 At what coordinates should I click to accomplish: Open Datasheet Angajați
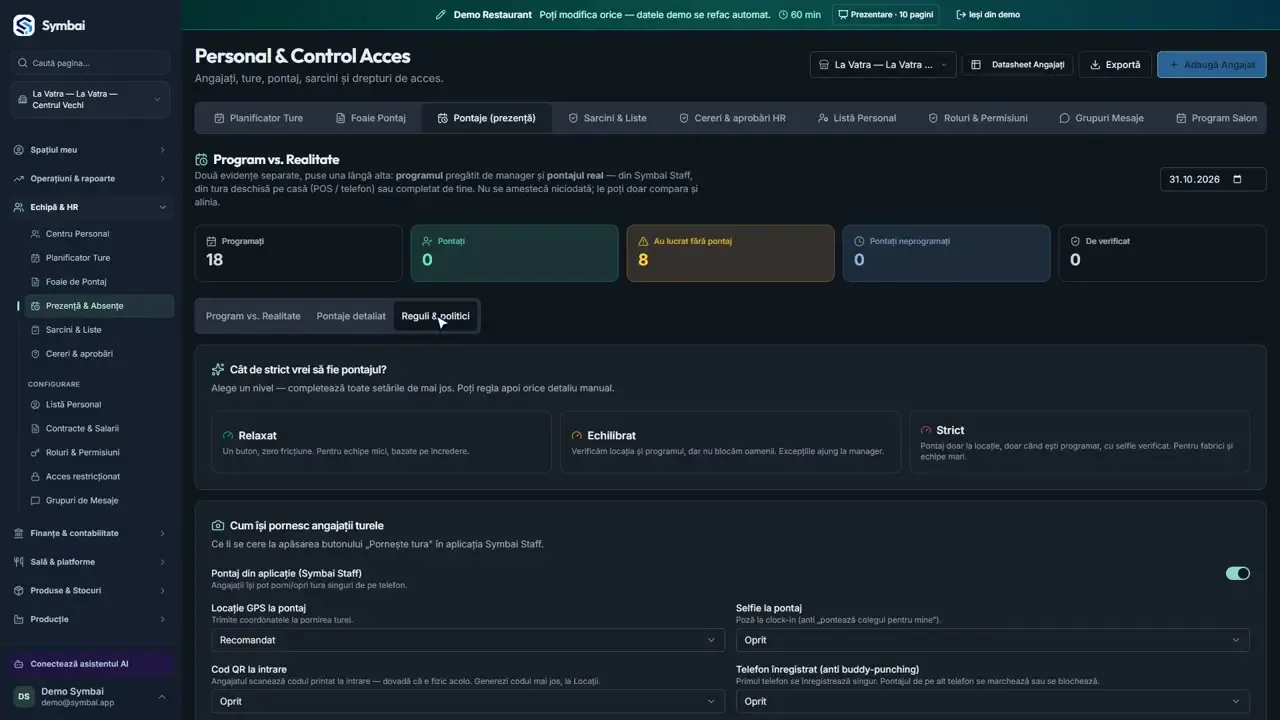coord(1018,65)
